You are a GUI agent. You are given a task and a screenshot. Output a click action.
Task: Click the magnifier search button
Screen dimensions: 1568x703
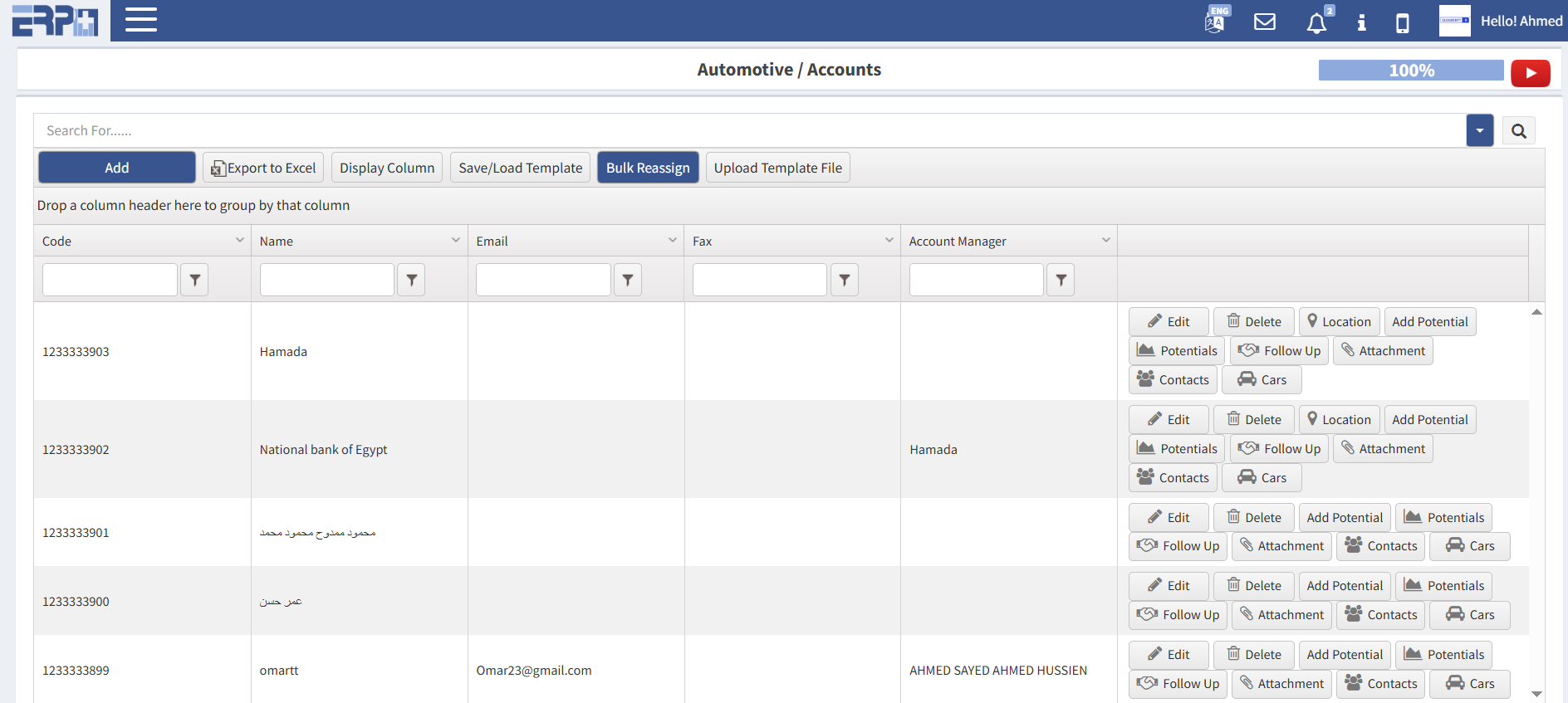[x=1518, y=131]
